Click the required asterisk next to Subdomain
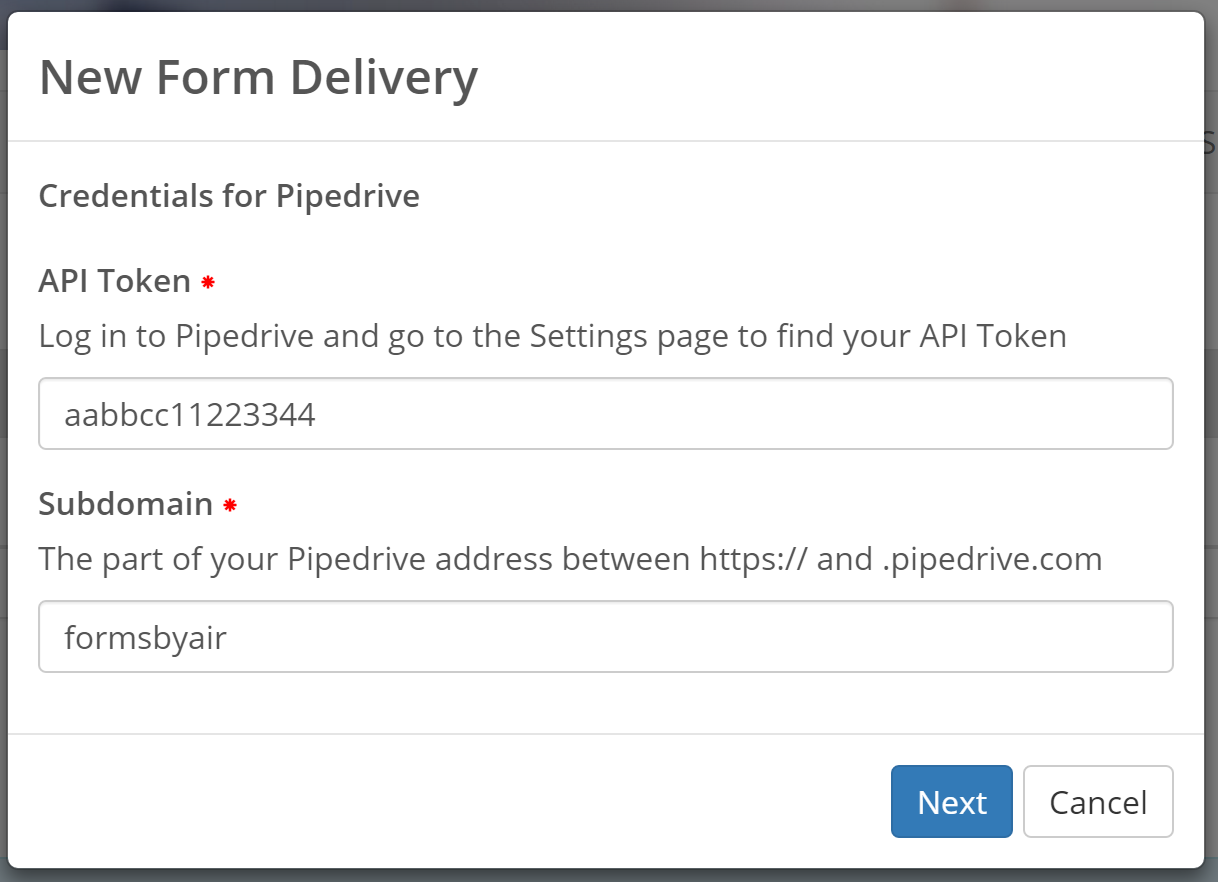Viewport: 1218px width, 882px height. point(230,506)
